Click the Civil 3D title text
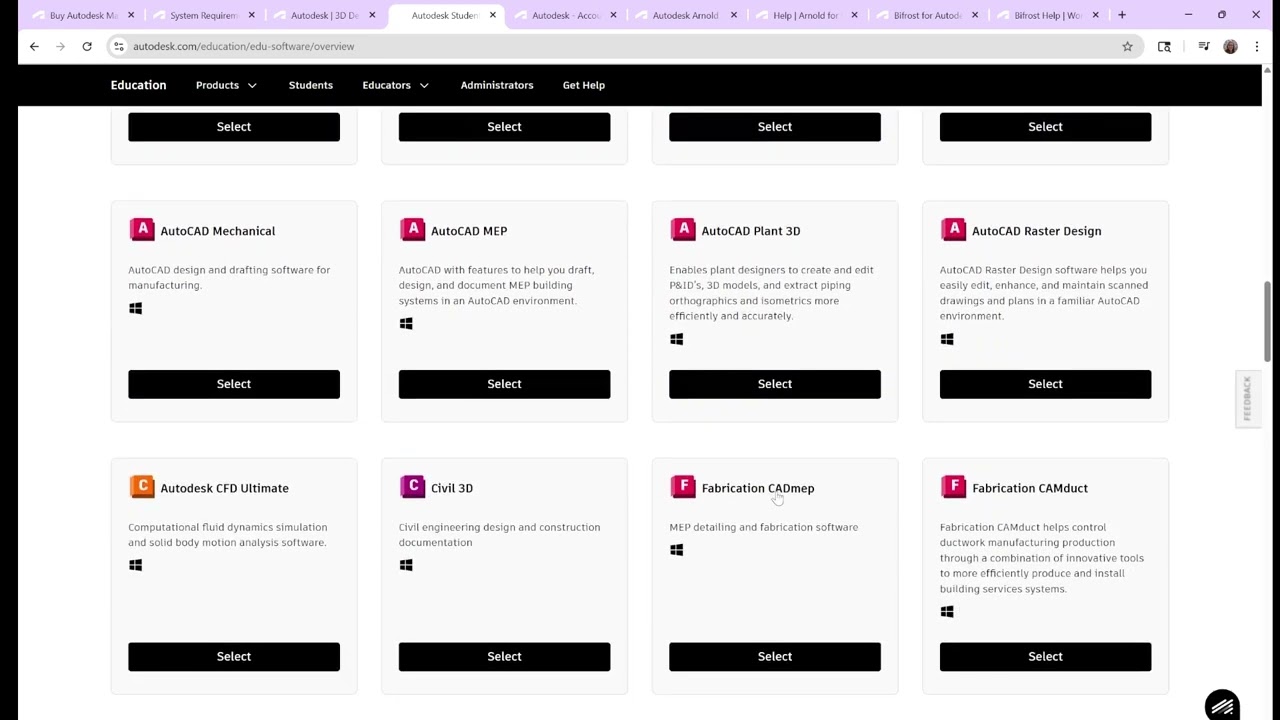Screen dimensions: 1280x720 452,488
